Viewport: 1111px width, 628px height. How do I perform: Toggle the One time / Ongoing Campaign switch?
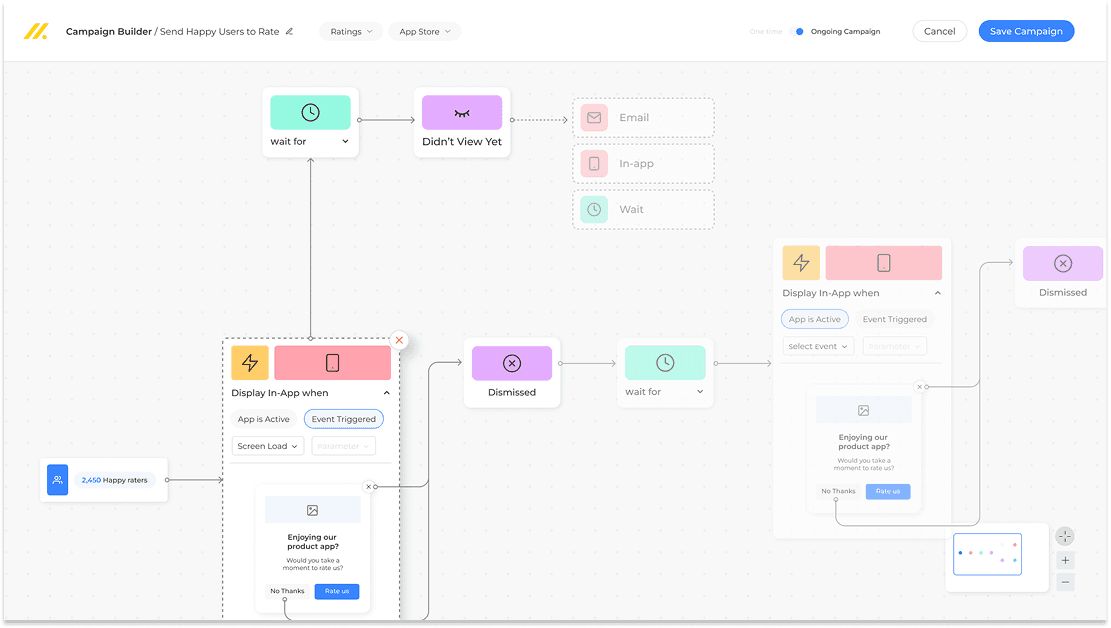(799, 31)
